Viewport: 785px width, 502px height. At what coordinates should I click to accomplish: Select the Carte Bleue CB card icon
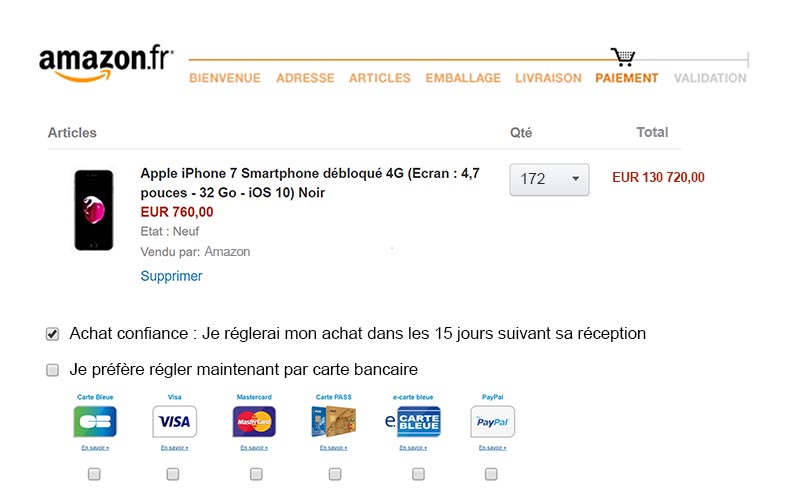click(x=95, y=421)
